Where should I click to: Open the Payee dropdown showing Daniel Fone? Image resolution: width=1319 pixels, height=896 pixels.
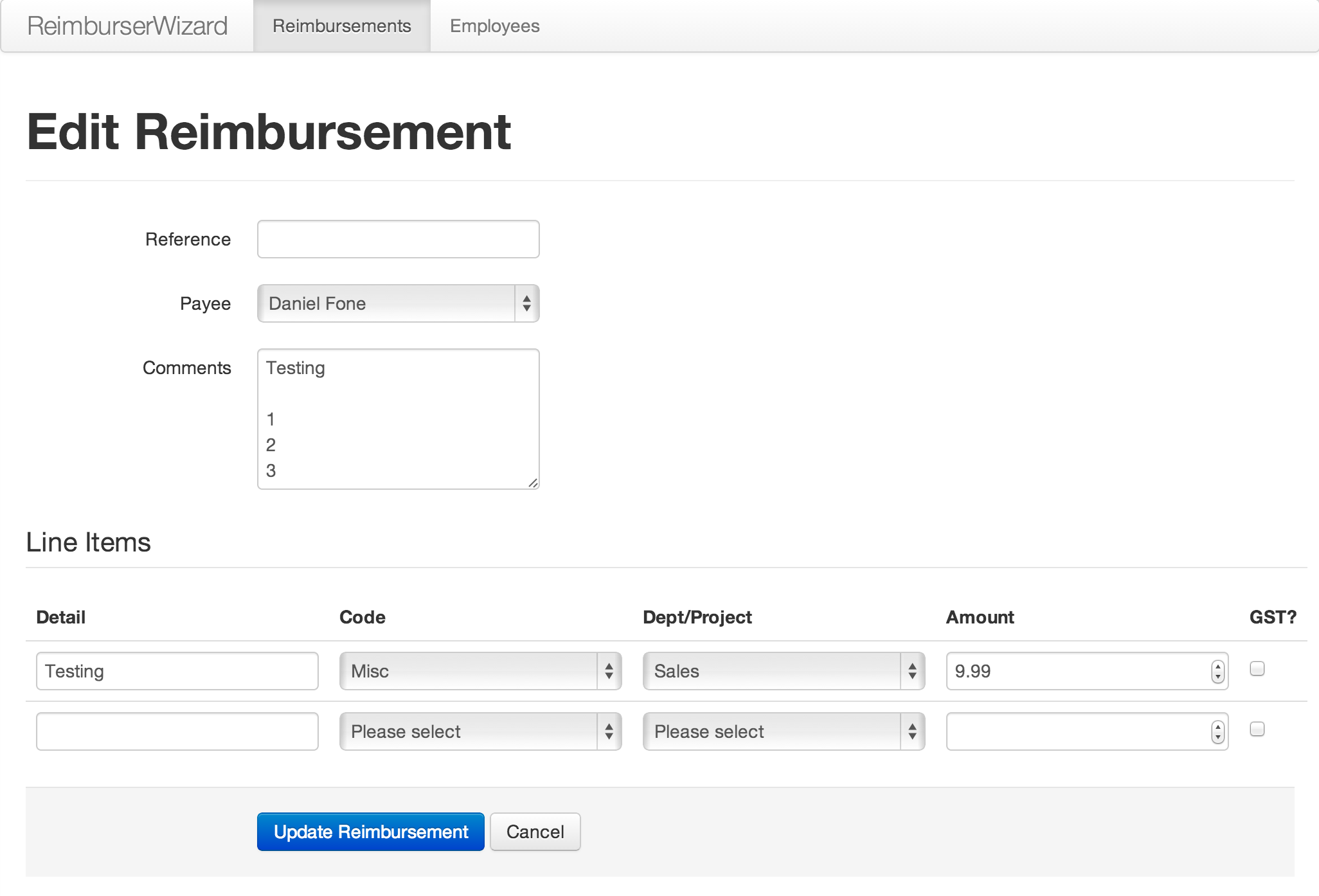pyautogui.click(x=398, y=303)
